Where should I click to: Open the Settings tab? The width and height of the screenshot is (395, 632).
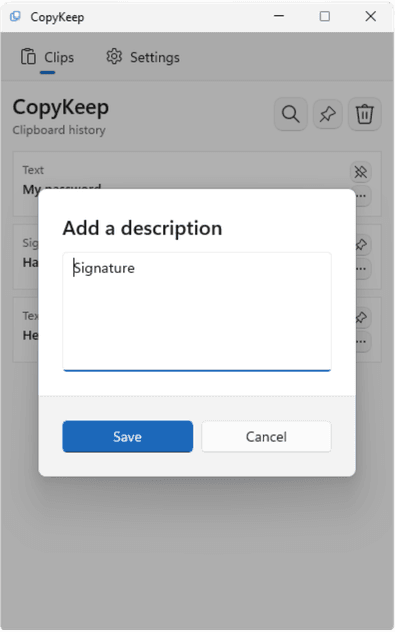click(143, 57)
